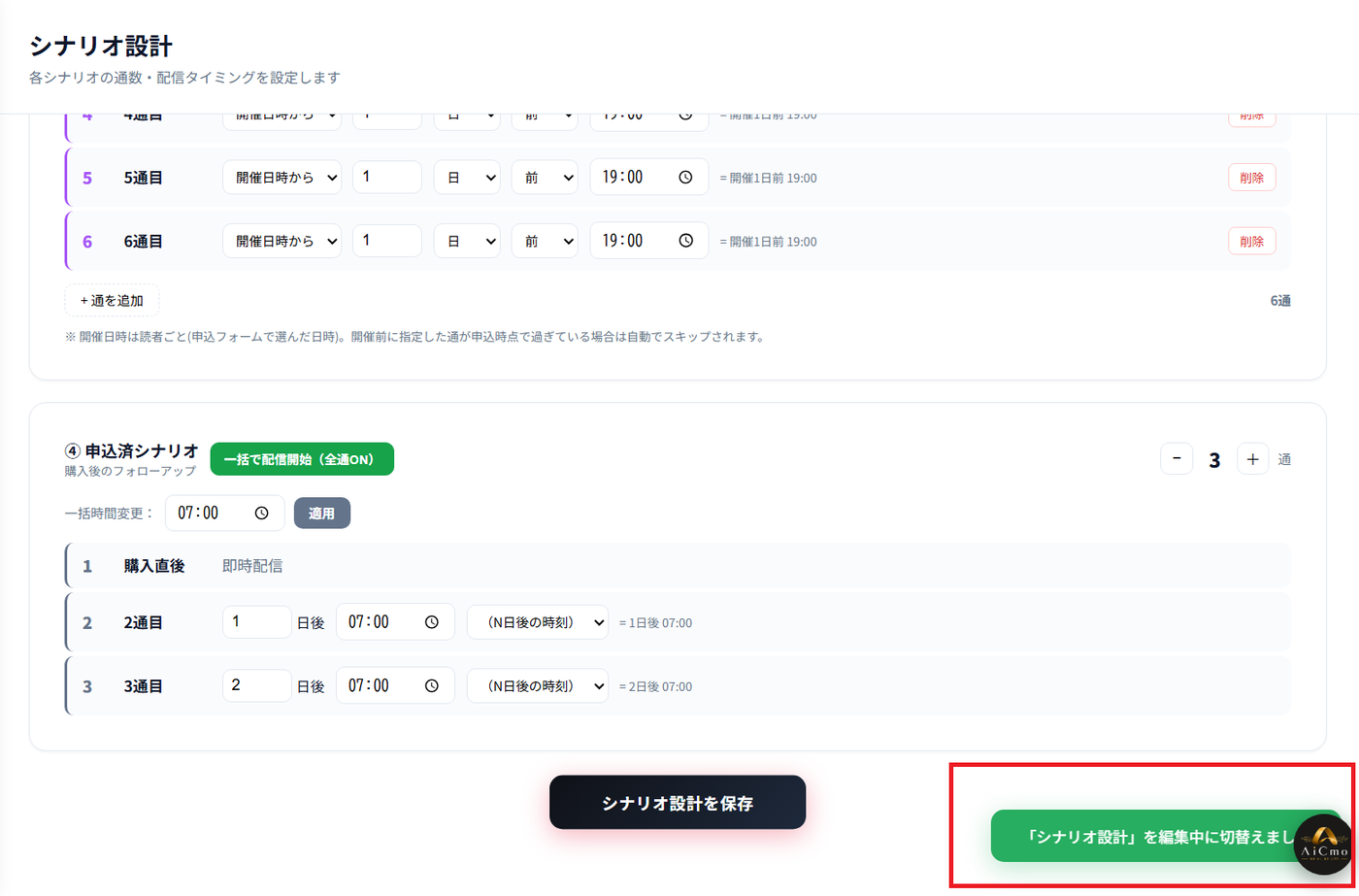Open clock picker in 2通目 07:00 field
Viewport: 1359px width, 896px height.
pos(432,622)
